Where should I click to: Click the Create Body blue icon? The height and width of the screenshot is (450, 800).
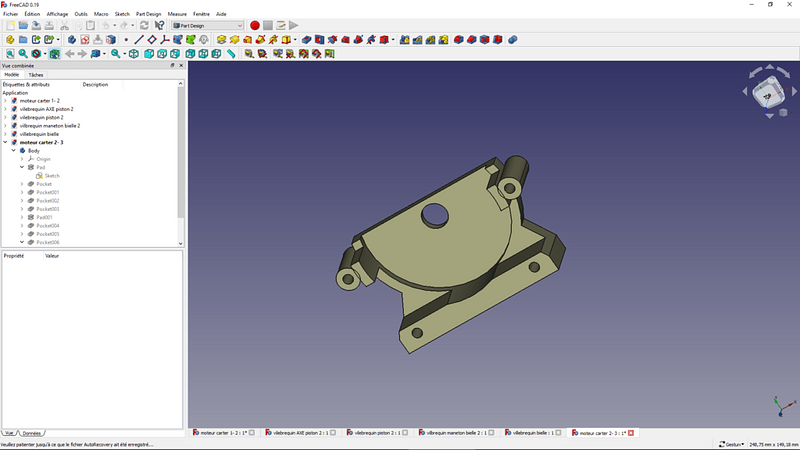point(72,40)
